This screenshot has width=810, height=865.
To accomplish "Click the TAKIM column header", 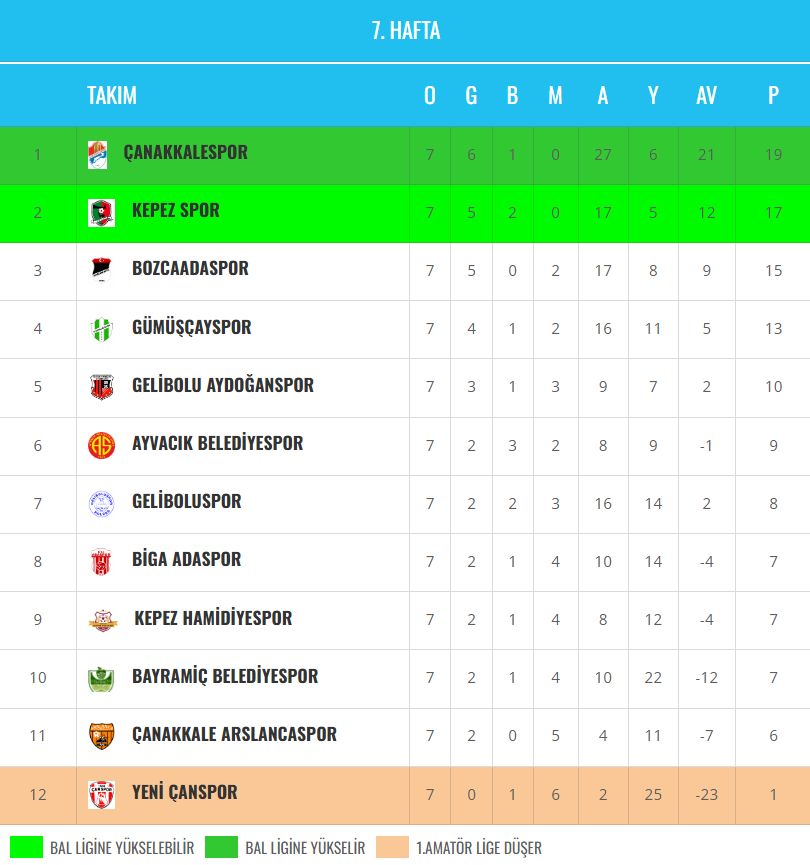I will (x=112, y=96).
